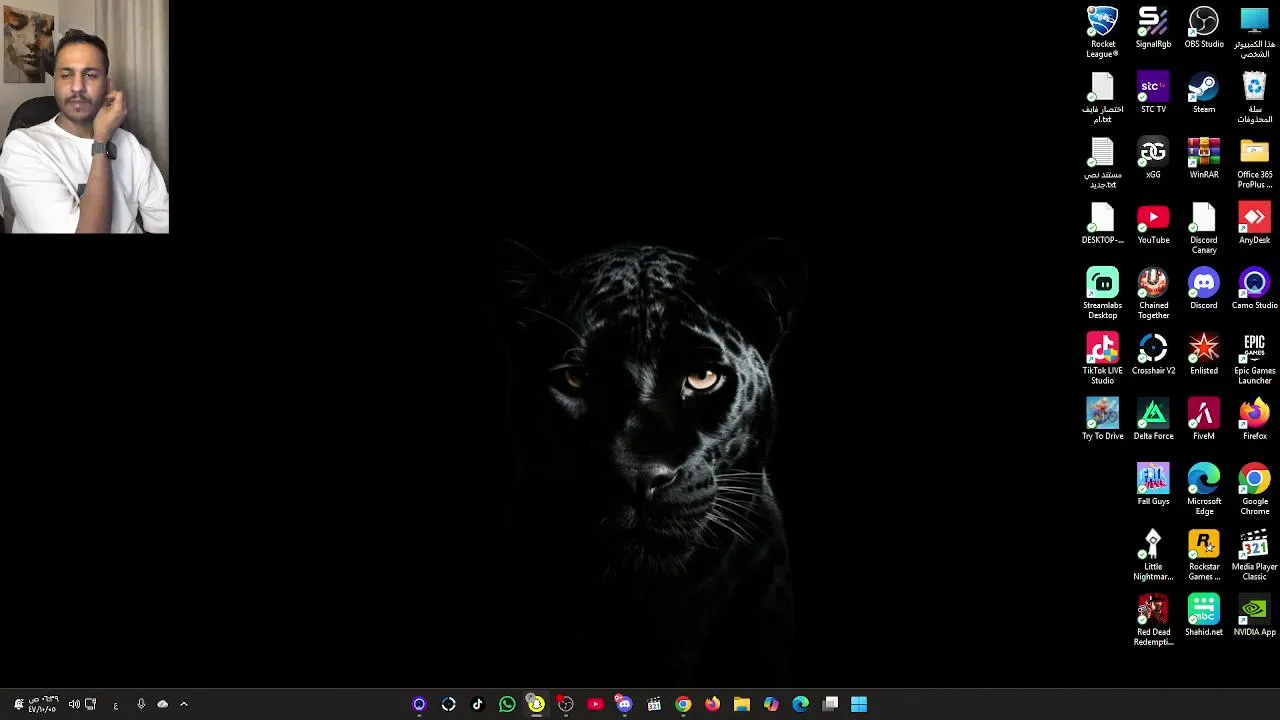Select the اختصار فايف ام.txt file
The width and height of the screenshot is (1280, 720).
pyautogui.click(x=1102, y=97)
